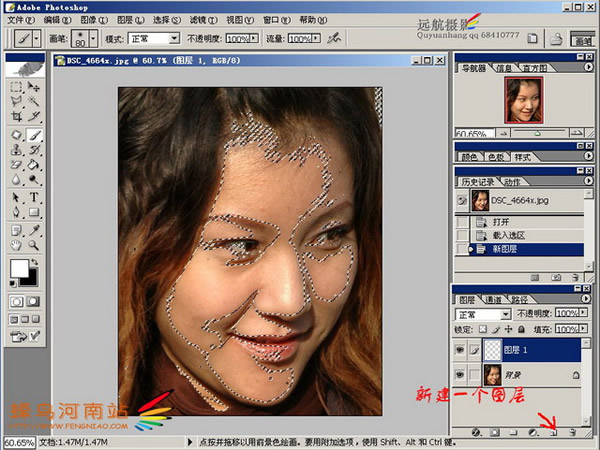Viewport: 600px width, 450px height.
Task: Add a layer mask from Layers panel
Action: (495, 432)
